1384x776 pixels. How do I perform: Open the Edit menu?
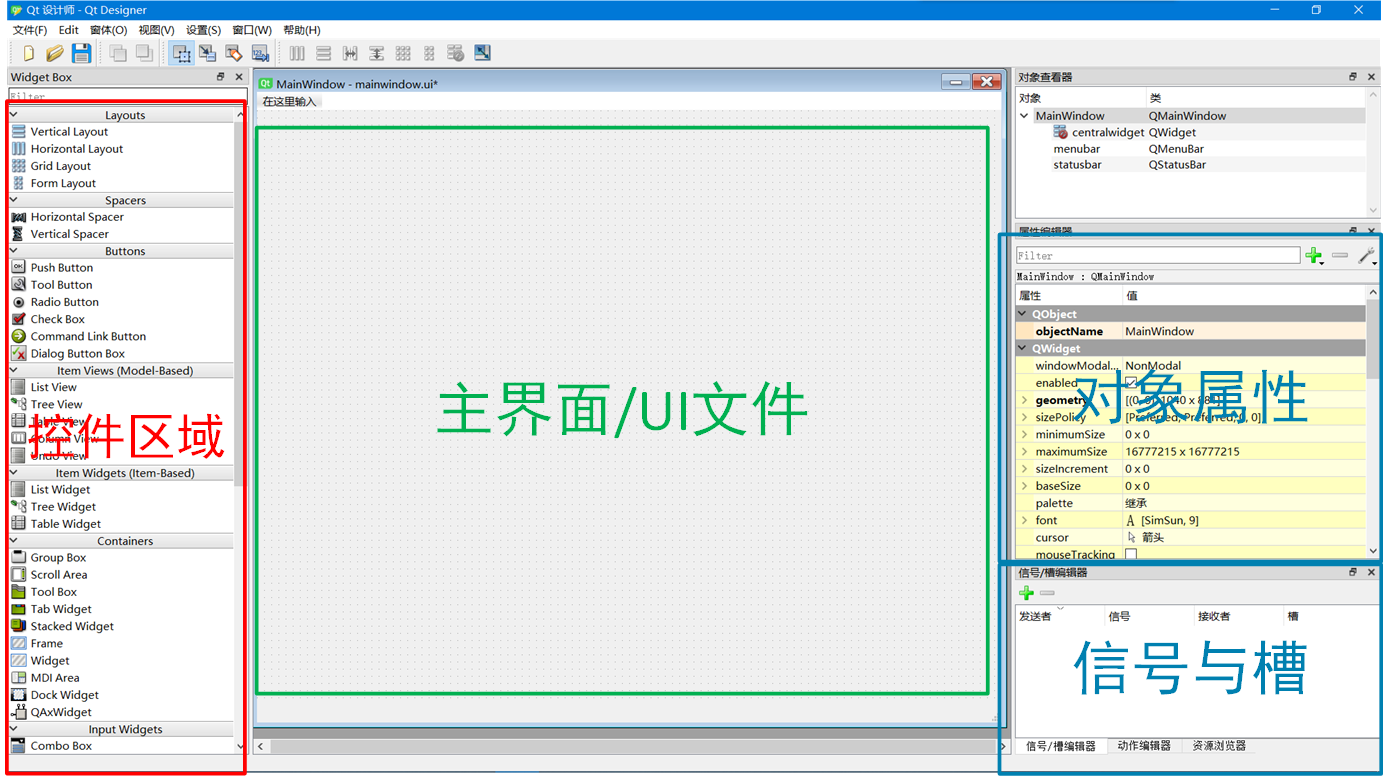(68, 30)
